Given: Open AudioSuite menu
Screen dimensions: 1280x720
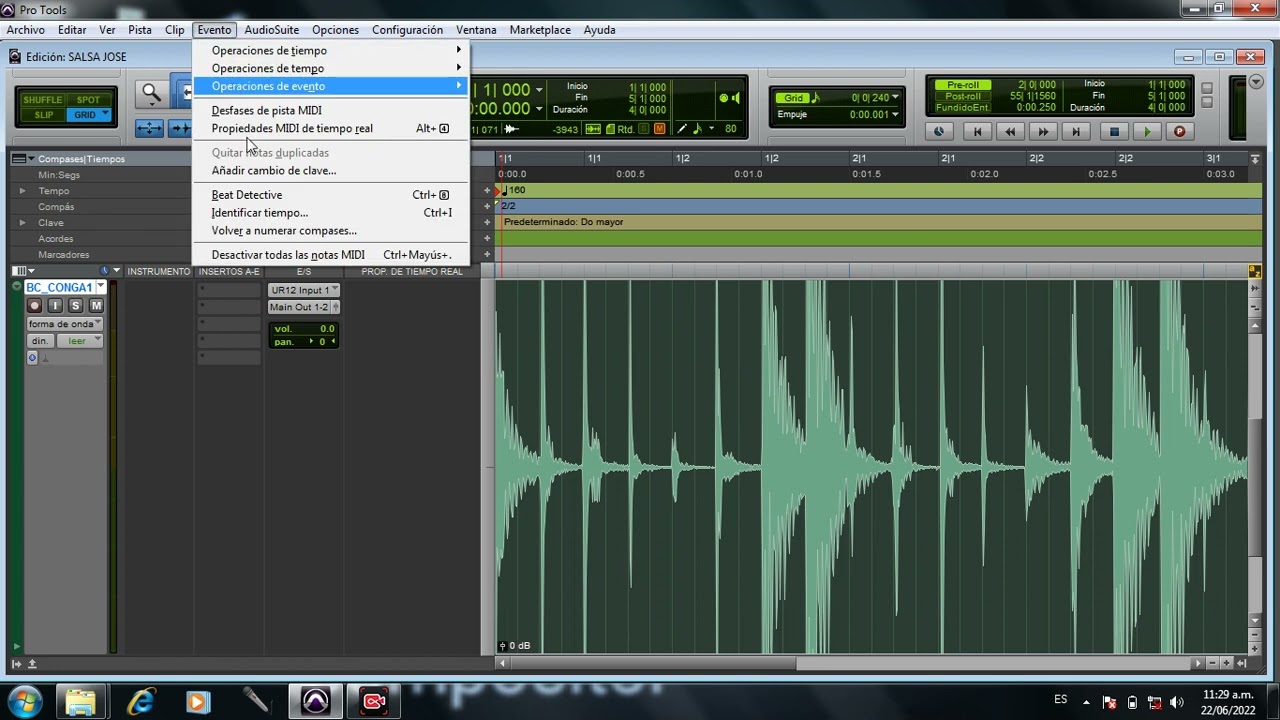Looking at the screenshot, I should 272,30.
